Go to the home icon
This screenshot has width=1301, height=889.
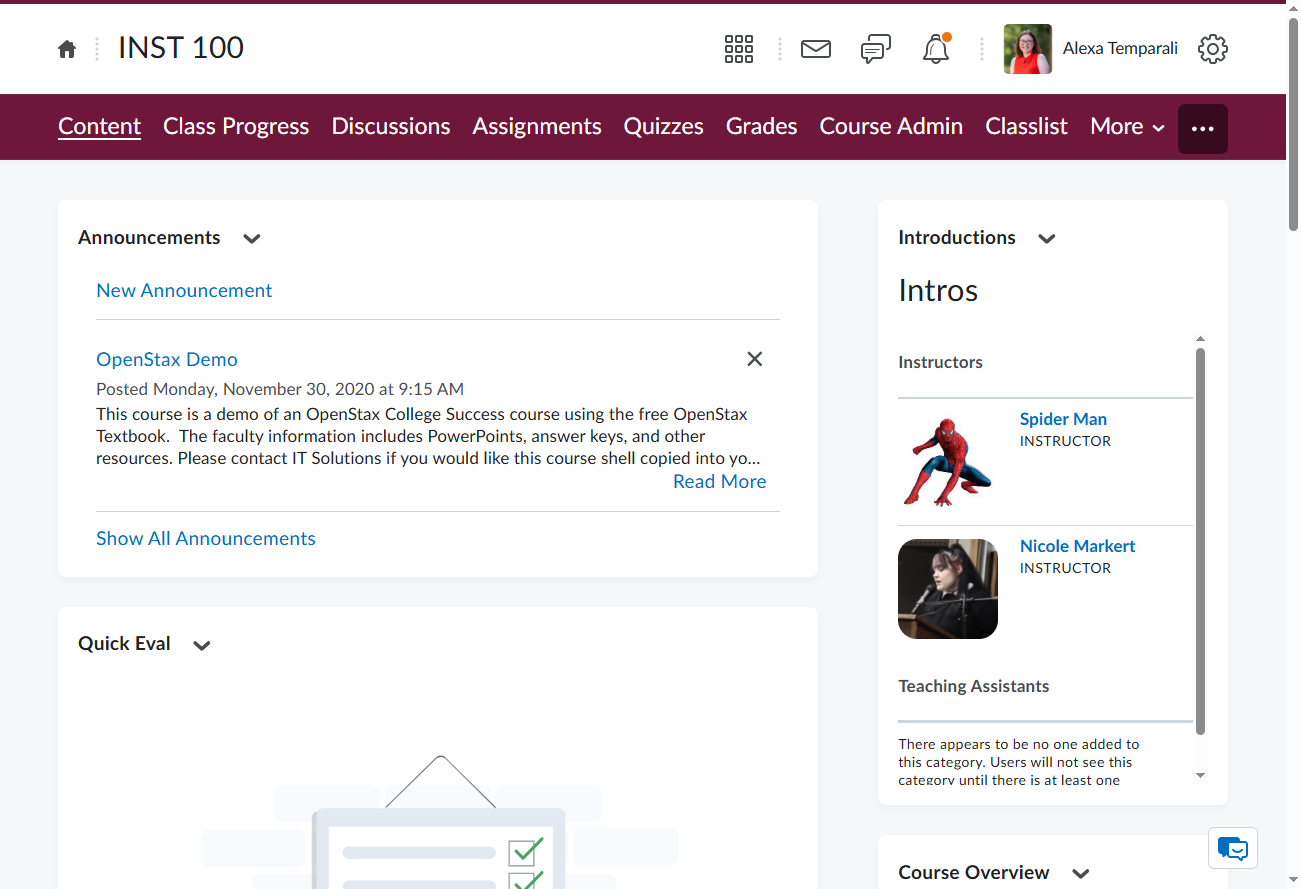[67, 49]
